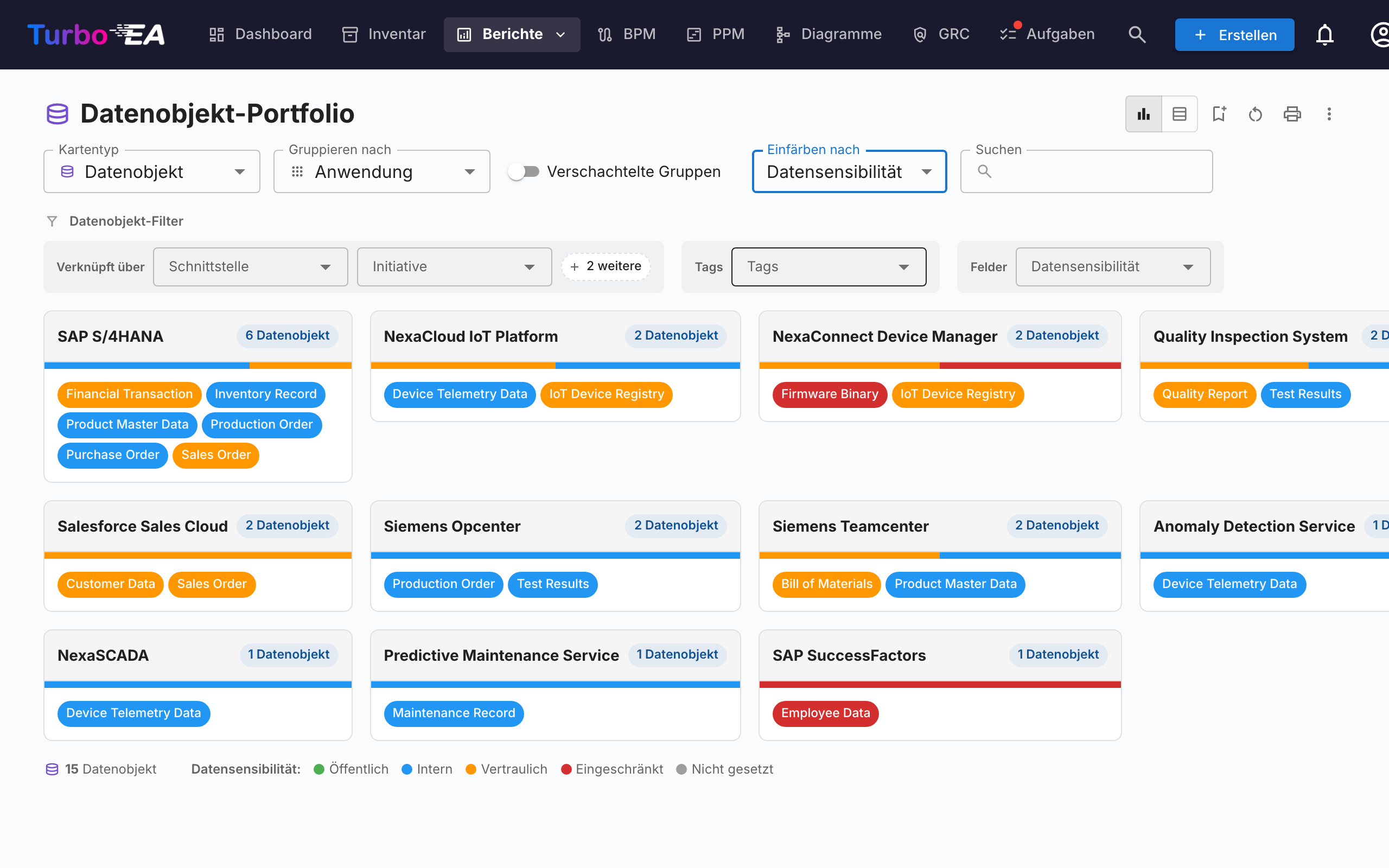
Task: Toggle Verschachtelte Gruppen switch
Action: point(524,171)
